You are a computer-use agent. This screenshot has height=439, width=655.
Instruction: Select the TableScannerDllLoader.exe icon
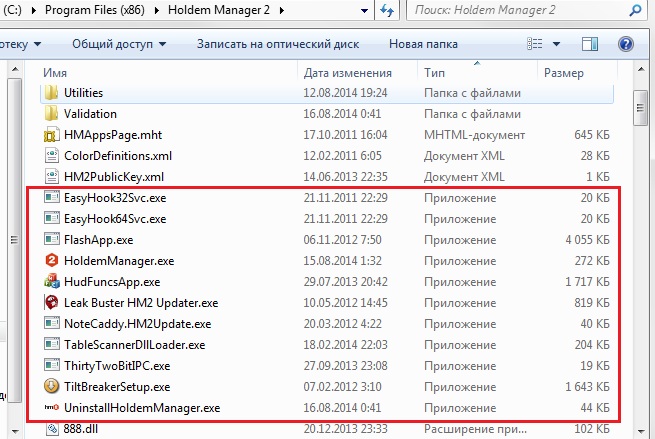[x=52, y=344]
